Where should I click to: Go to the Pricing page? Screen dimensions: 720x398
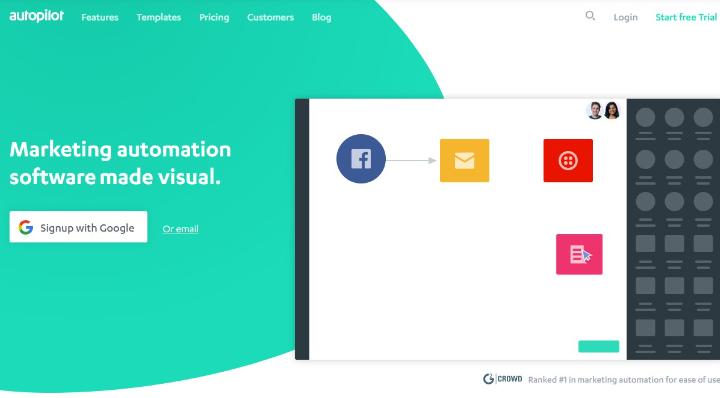pos(214,17)
